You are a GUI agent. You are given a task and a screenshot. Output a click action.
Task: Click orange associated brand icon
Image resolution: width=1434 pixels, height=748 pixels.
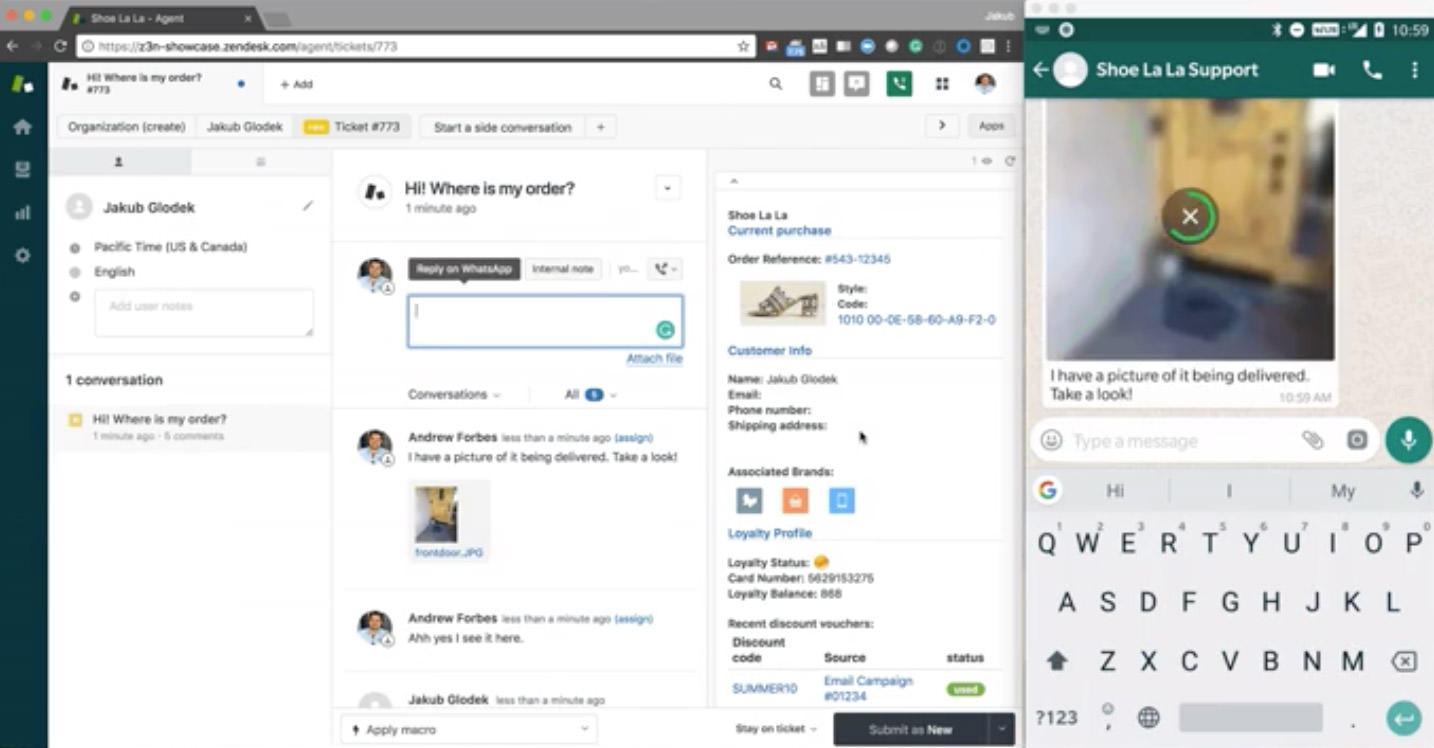coord(795,500)
